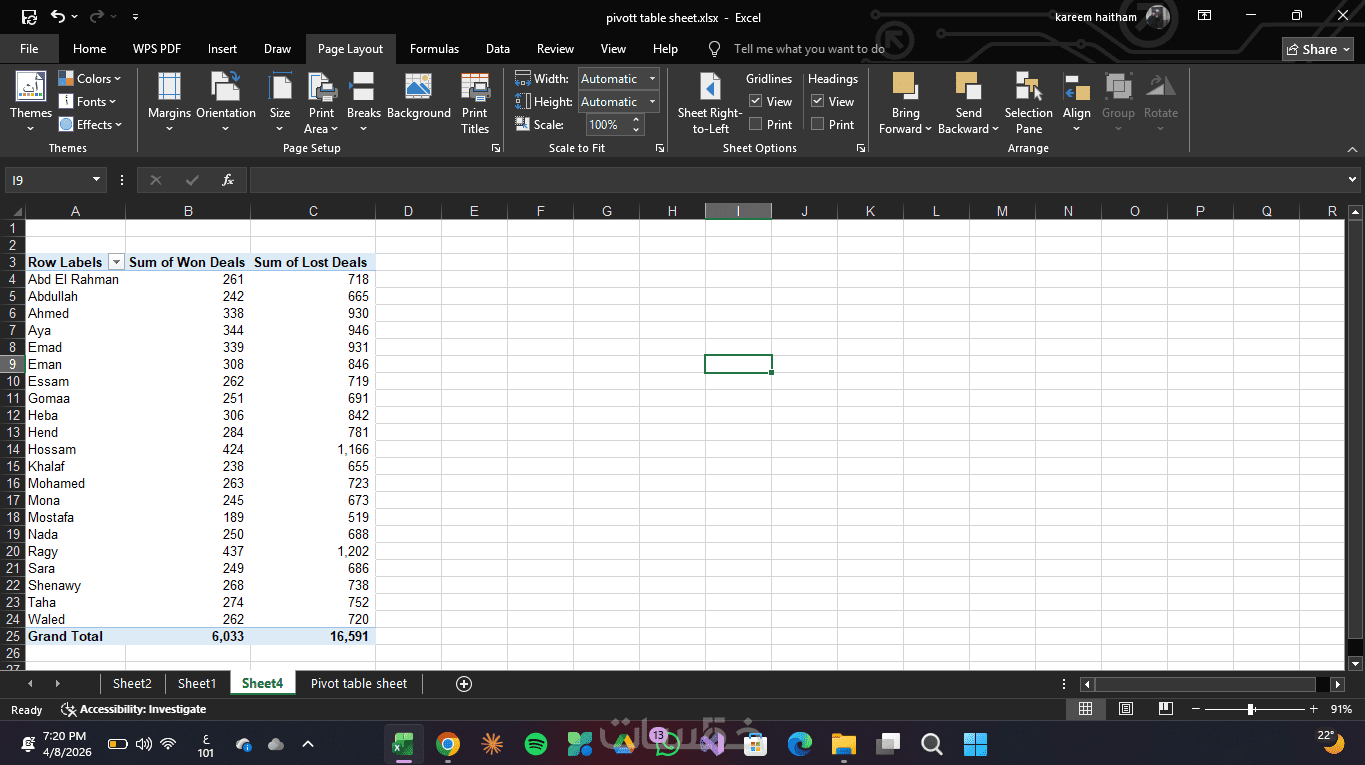
Task: Switch to the Formulas tab
Action: (x=434, y=48)
